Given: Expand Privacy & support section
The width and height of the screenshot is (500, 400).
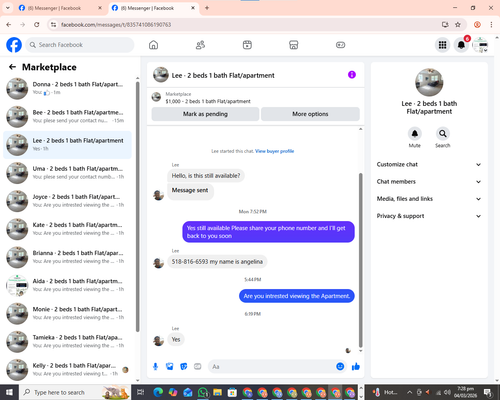Looking at the screenshot, I should point(429,216).
